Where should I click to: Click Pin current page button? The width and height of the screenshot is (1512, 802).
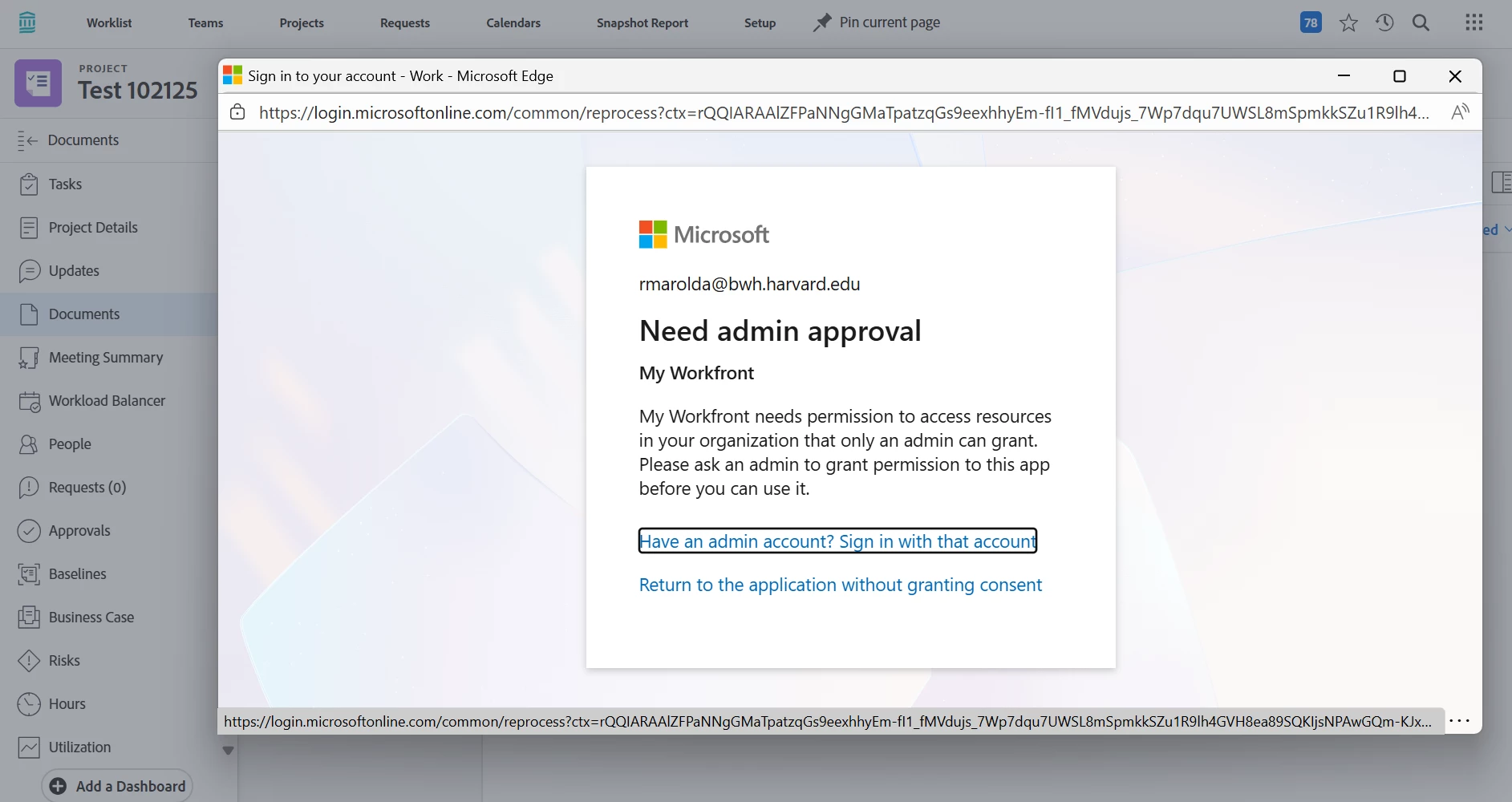[876, 22]
